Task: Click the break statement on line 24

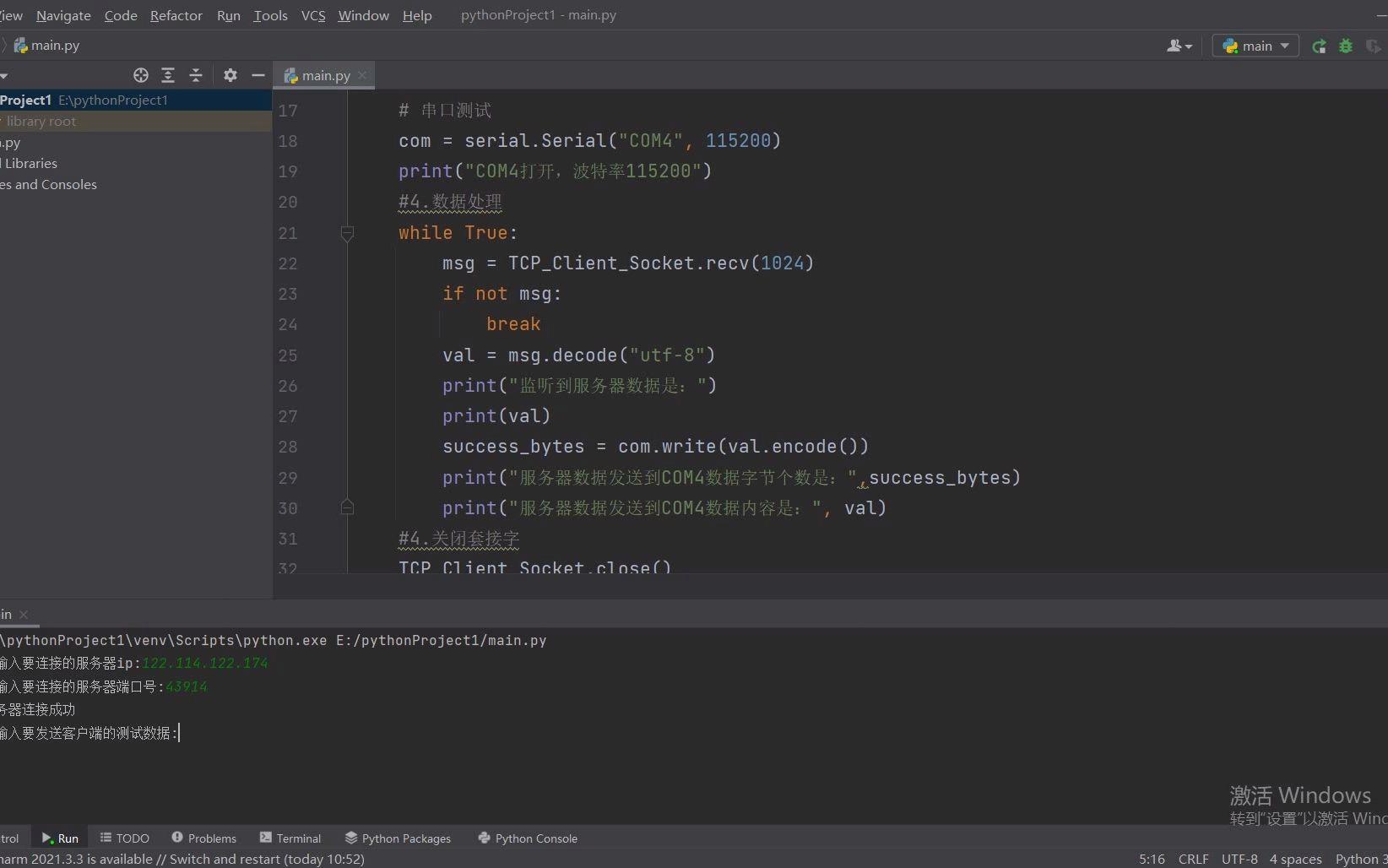Action: (x=513, y=324)
